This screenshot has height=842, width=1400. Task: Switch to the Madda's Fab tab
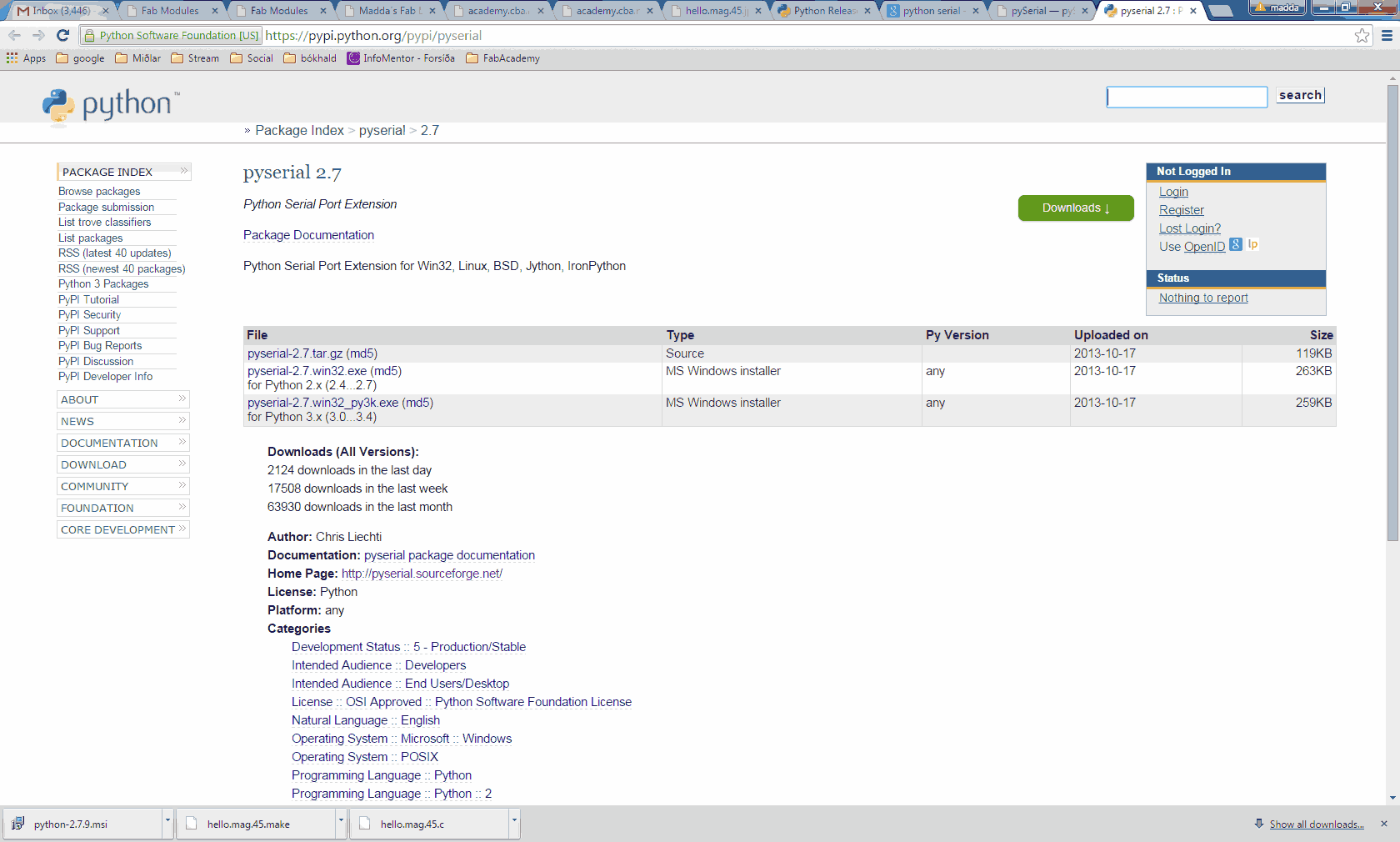click(390, 11)
